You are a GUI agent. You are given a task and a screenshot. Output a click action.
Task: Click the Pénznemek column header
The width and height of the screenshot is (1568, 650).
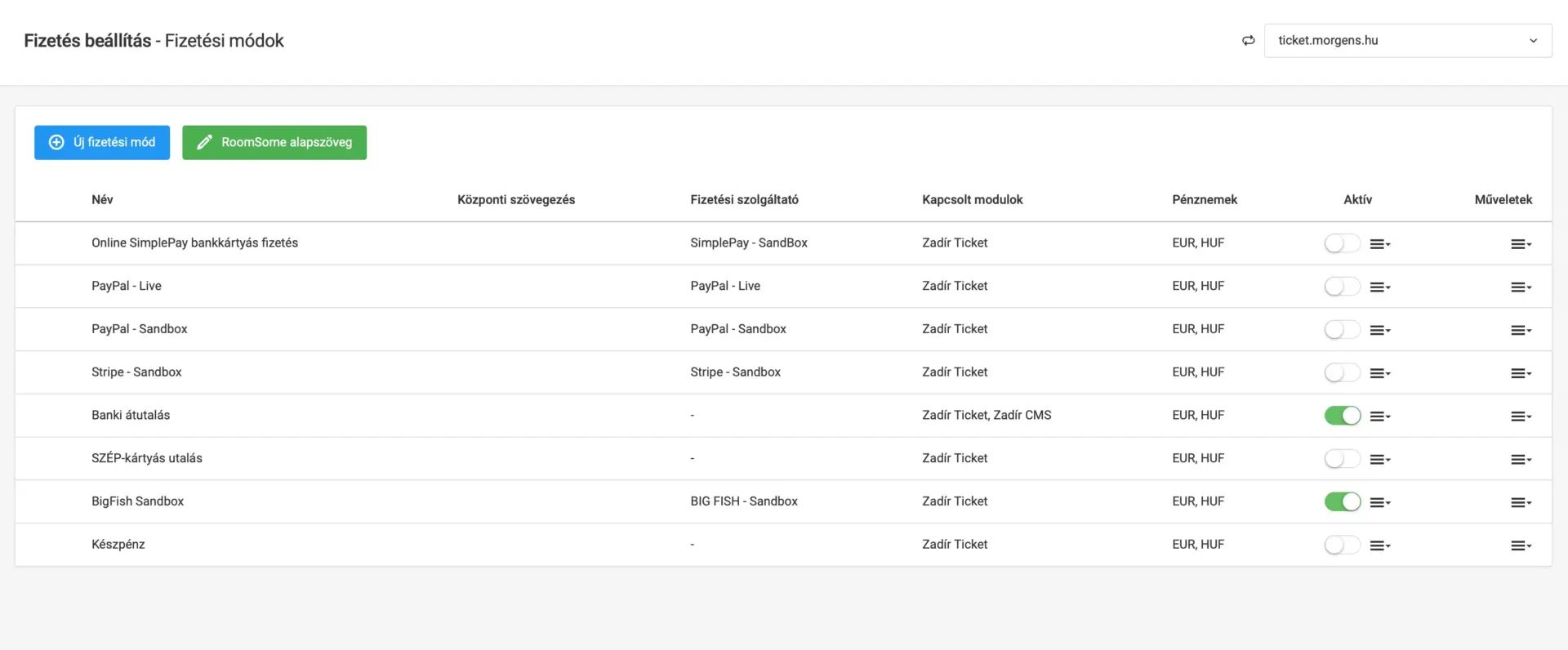point(1205,200)
